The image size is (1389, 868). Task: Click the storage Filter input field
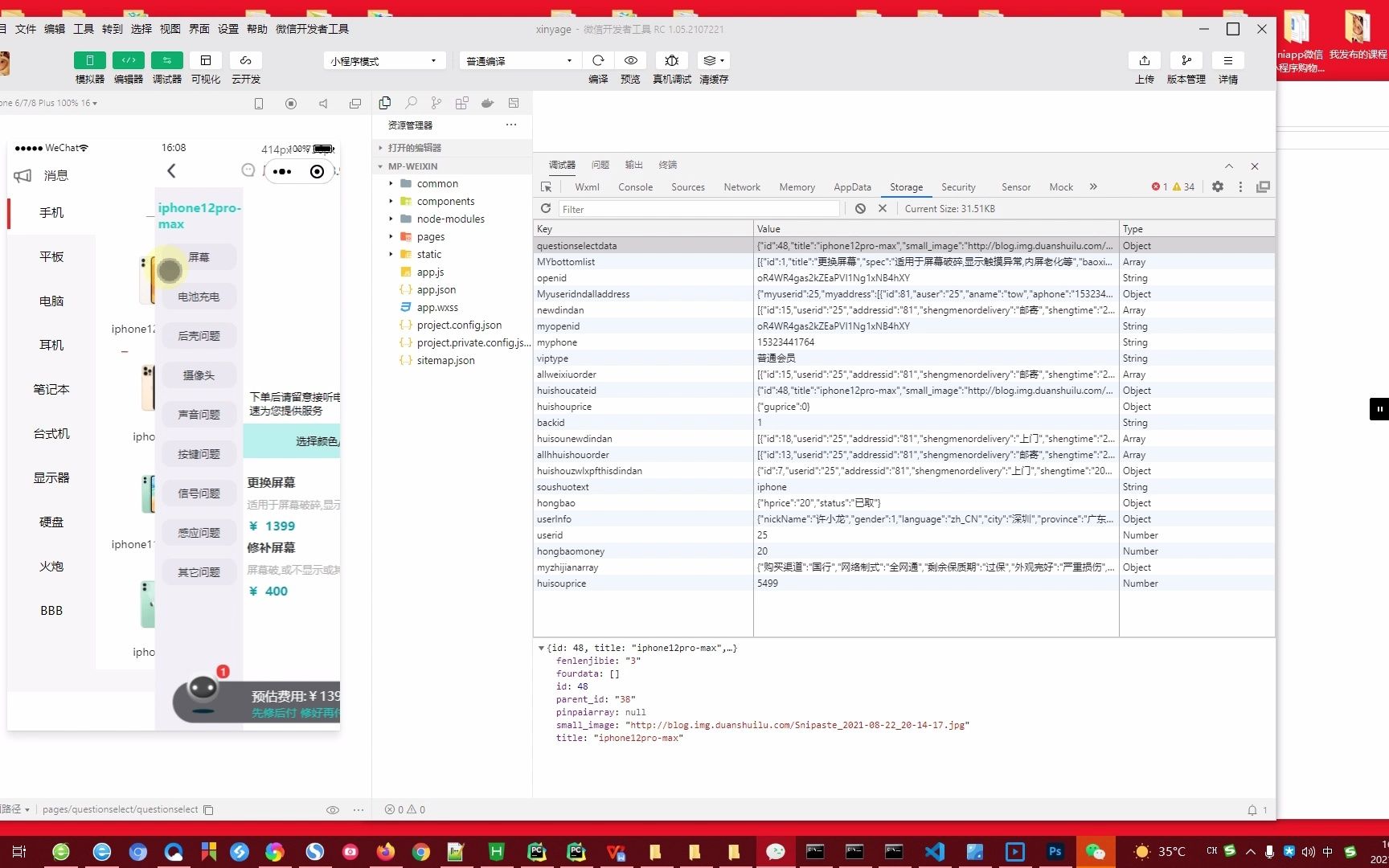tap(699, 209)
